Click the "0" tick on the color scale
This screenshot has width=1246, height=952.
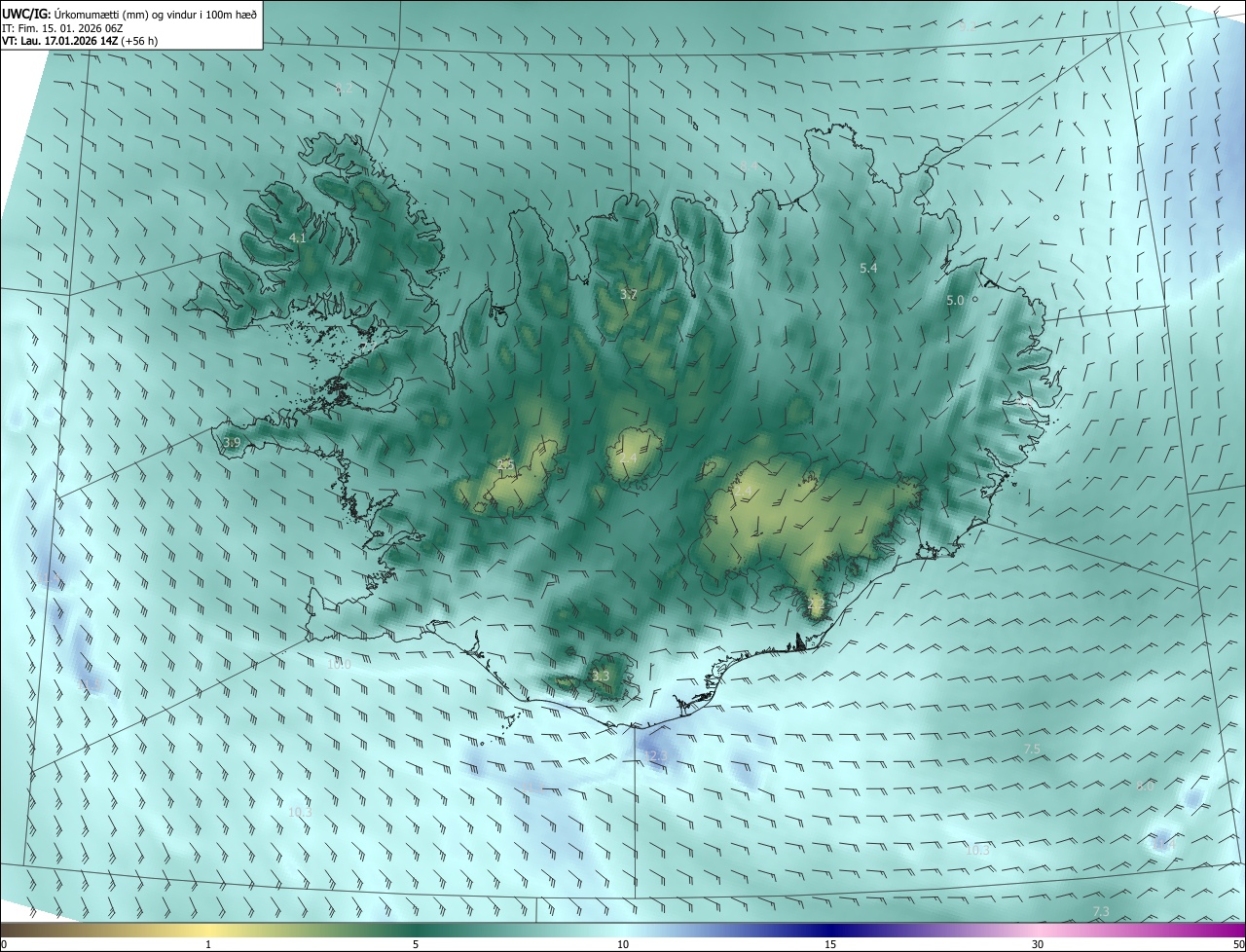pyautogui.click(x=3, y=944)
